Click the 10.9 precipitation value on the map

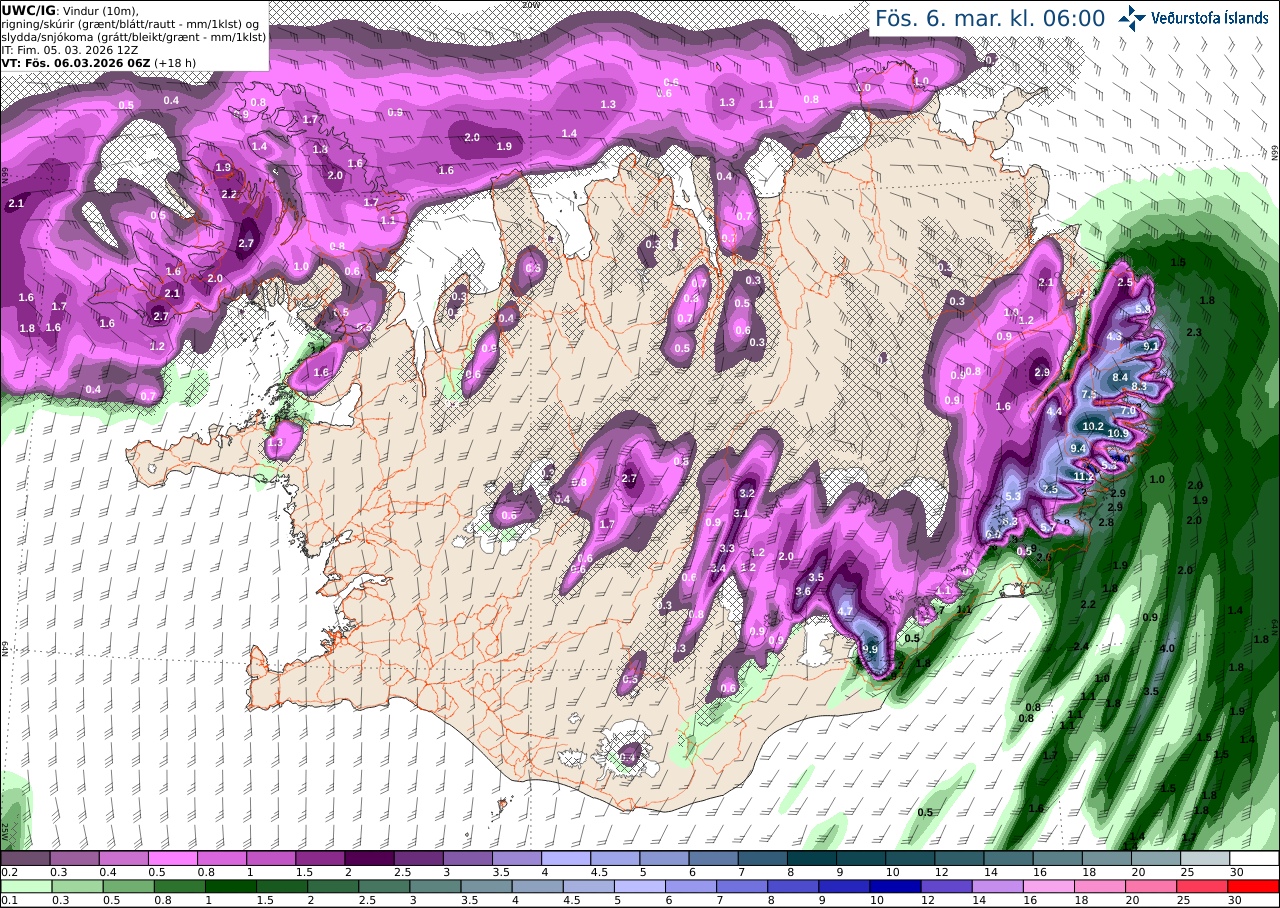coord(1118,434)
